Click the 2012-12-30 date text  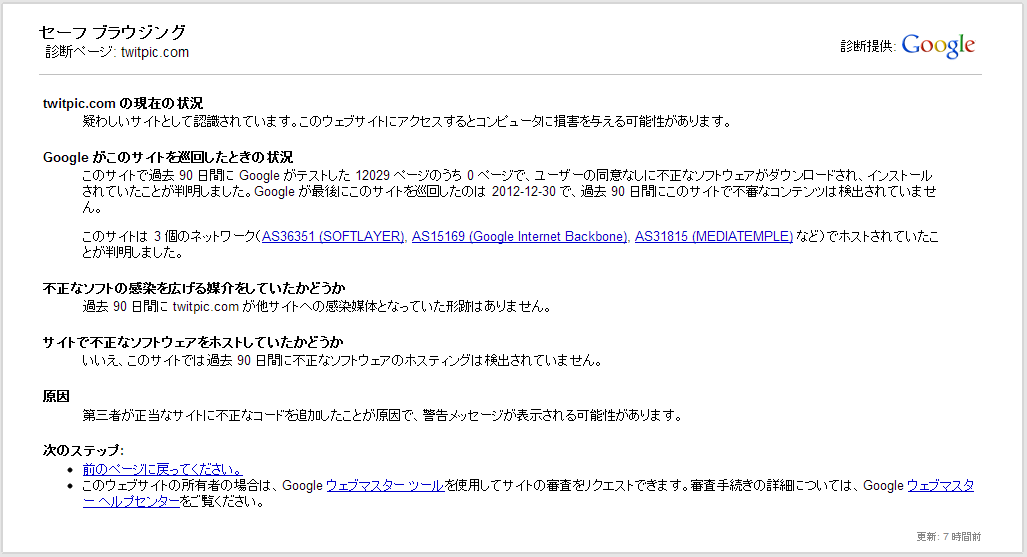tap(523, 191)
